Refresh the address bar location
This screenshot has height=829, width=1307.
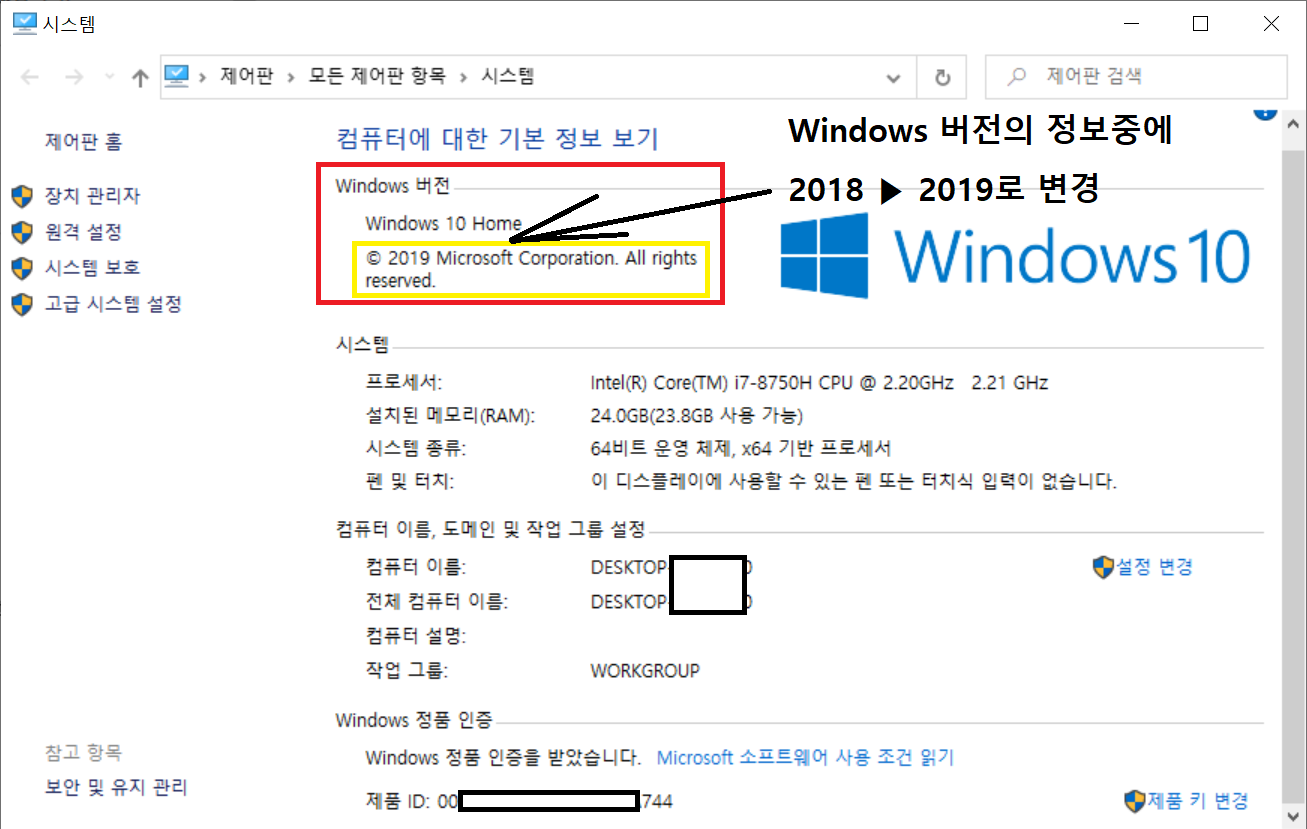coord(942,77)
